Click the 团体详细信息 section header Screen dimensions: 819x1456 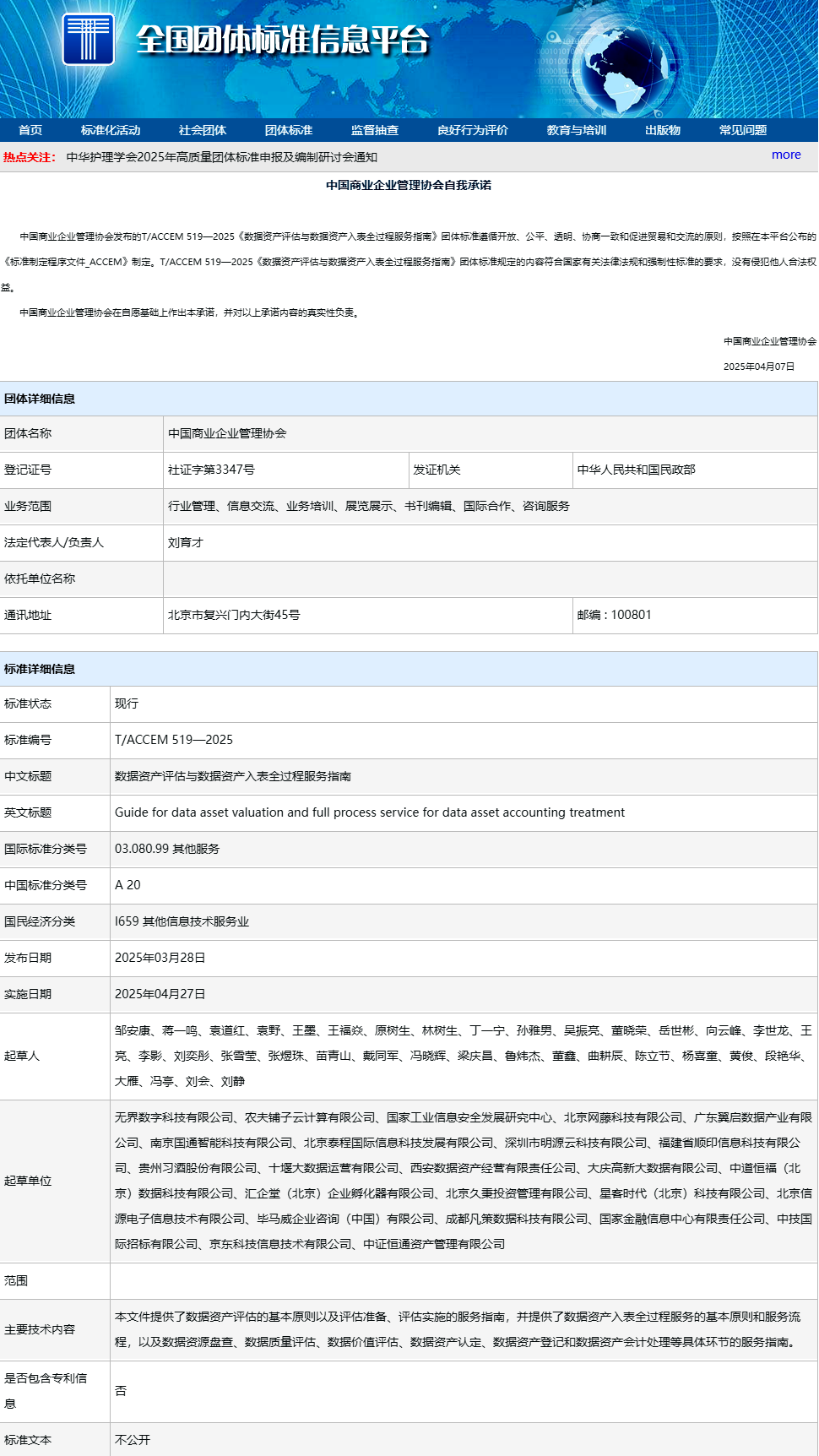click(x=40, y=399)
